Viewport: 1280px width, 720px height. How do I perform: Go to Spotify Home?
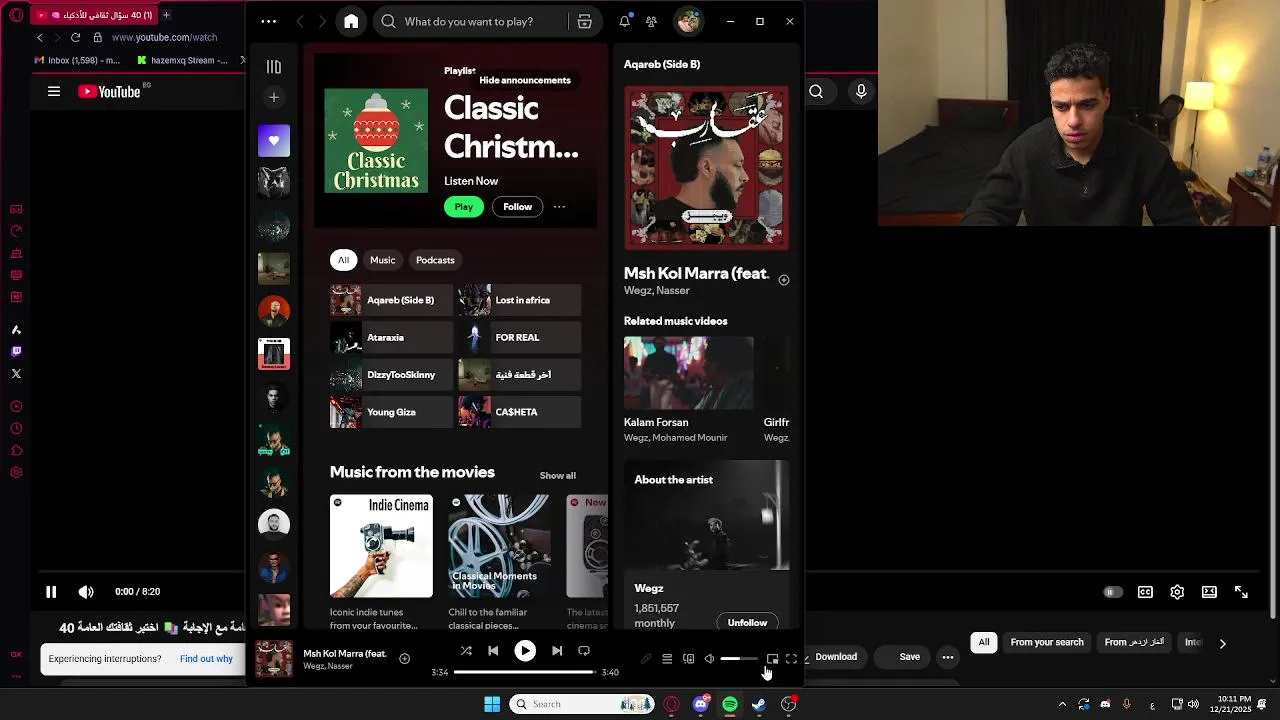(351, 21)
